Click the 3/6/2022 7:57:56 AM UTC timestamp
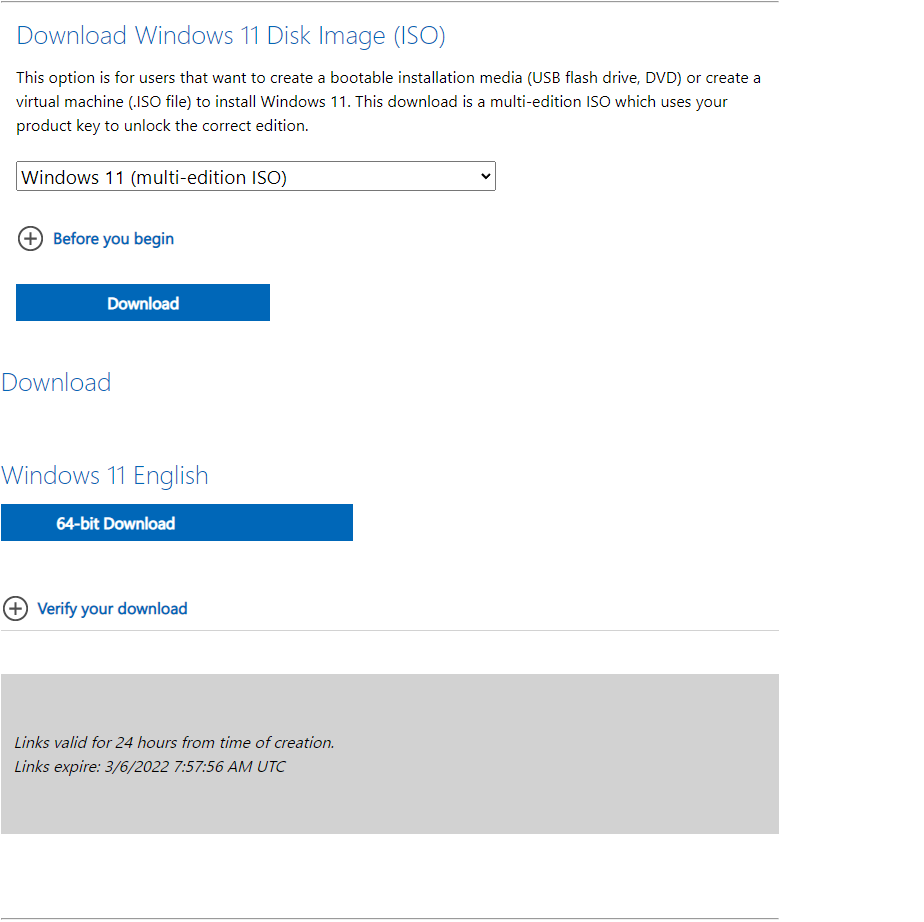Screen dimensions: 924x922 (195, 767)
